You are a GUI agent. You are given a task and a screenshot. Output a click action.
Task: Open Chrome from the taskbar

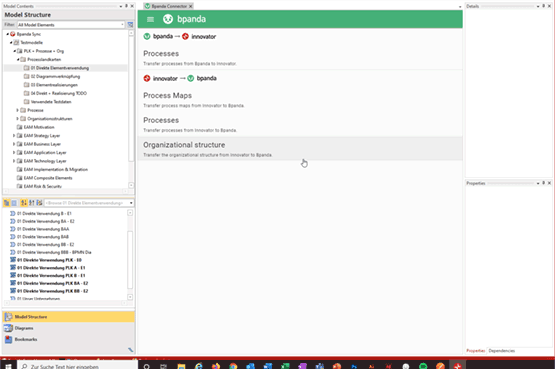233,366
